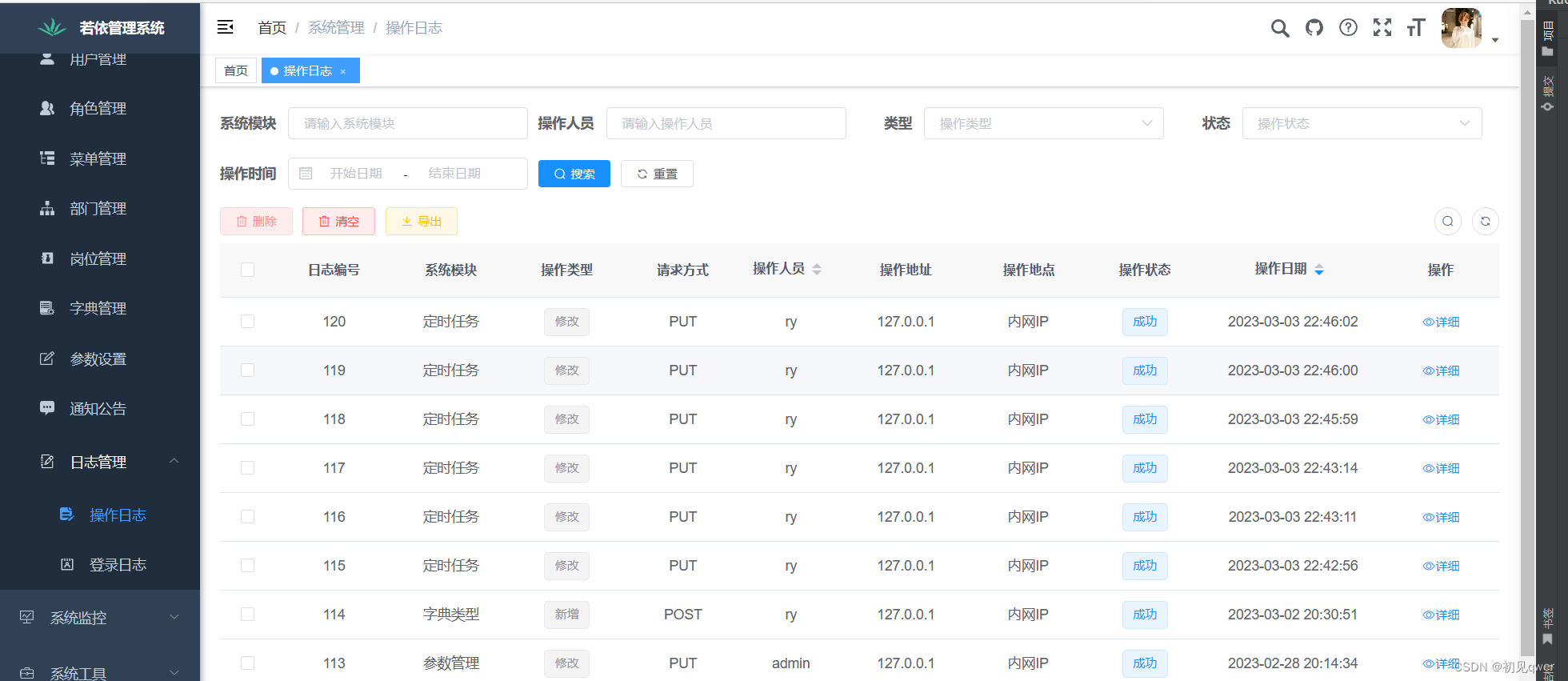Click the 系统监控 monitor icon
The image size is (1568, 681).
click(27, 617)
